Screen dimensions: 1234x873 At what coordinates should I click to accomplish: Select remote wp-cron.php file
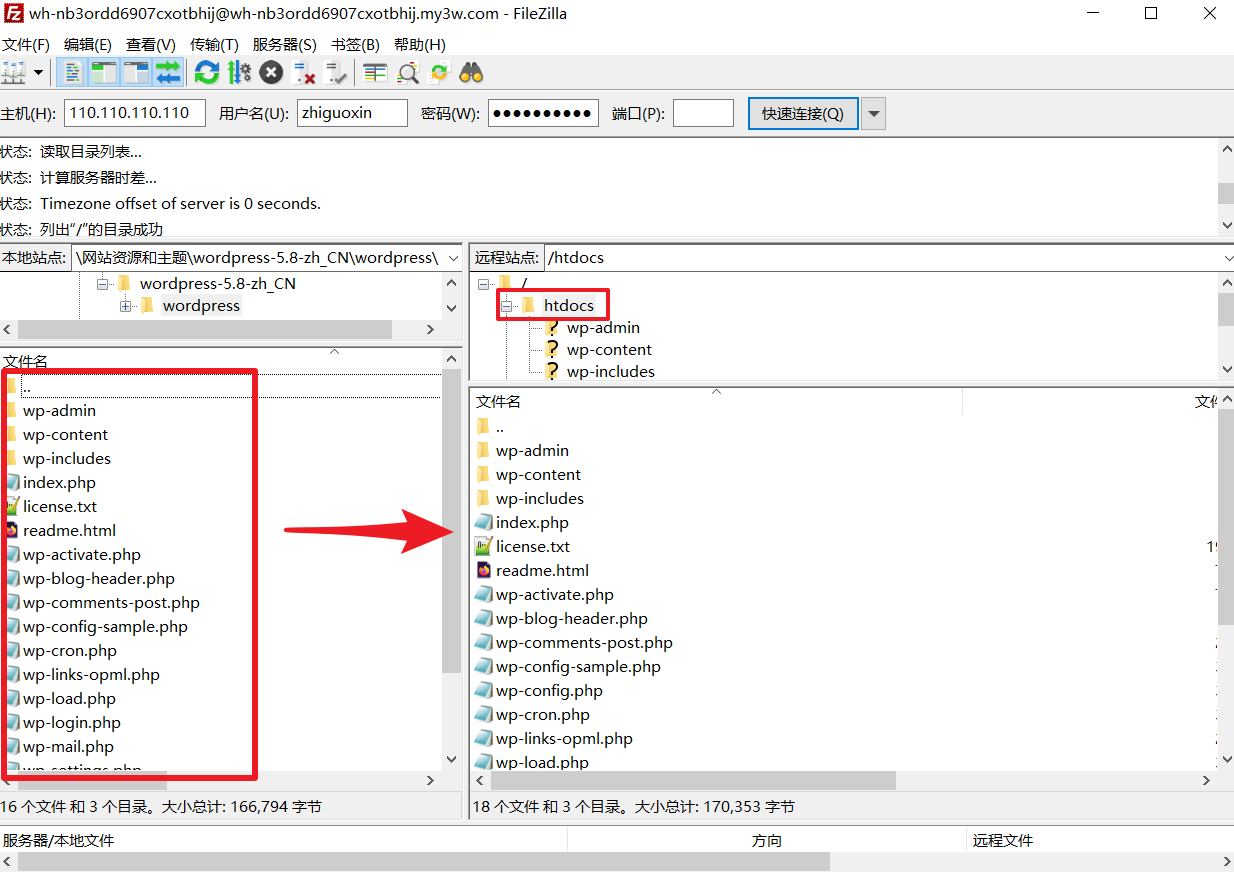point(542,715)
